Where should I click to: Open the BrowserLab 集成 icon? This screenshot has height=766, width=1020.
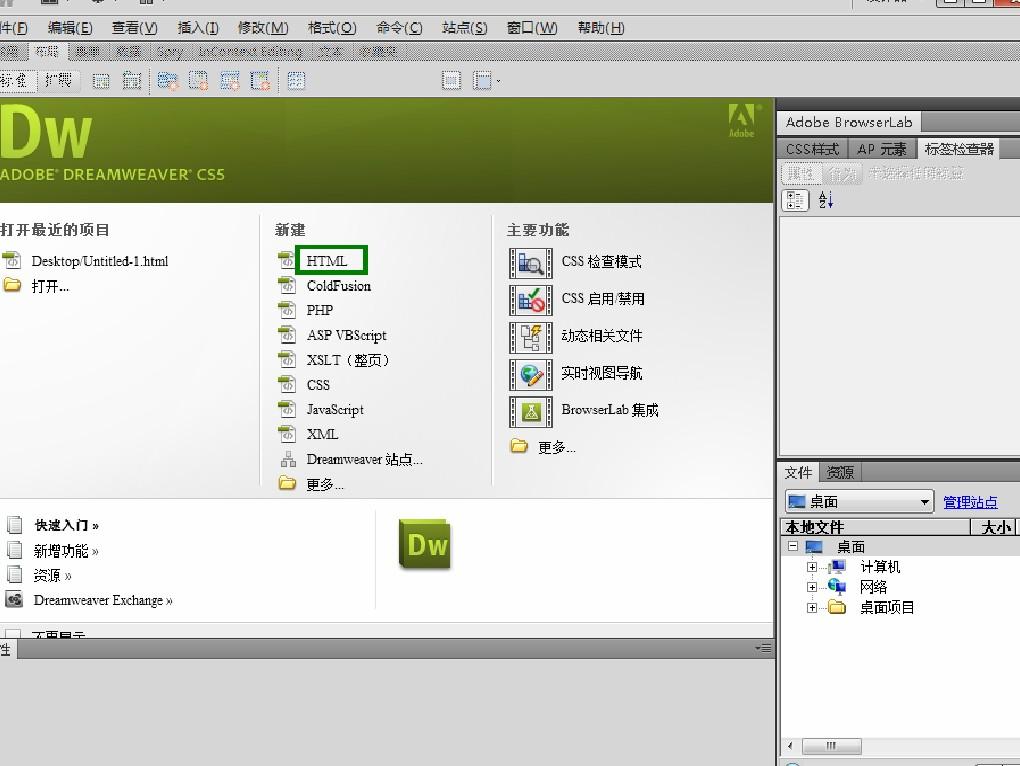530,411
